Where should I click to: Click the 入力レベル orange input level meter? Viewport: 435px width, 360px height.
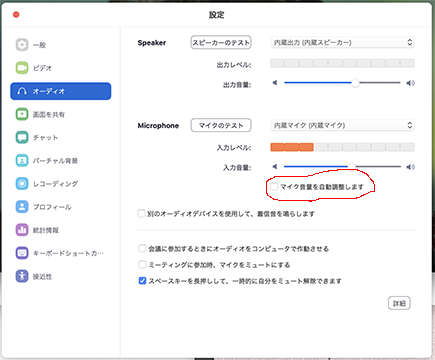pos(342,147)
